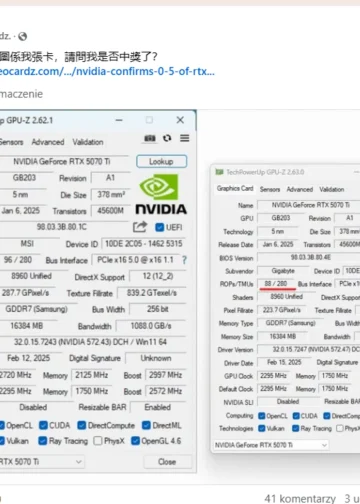Click the bus interface question mark icon
The height and width of the screenshot is (504, 360).
(x=184, y=260)
